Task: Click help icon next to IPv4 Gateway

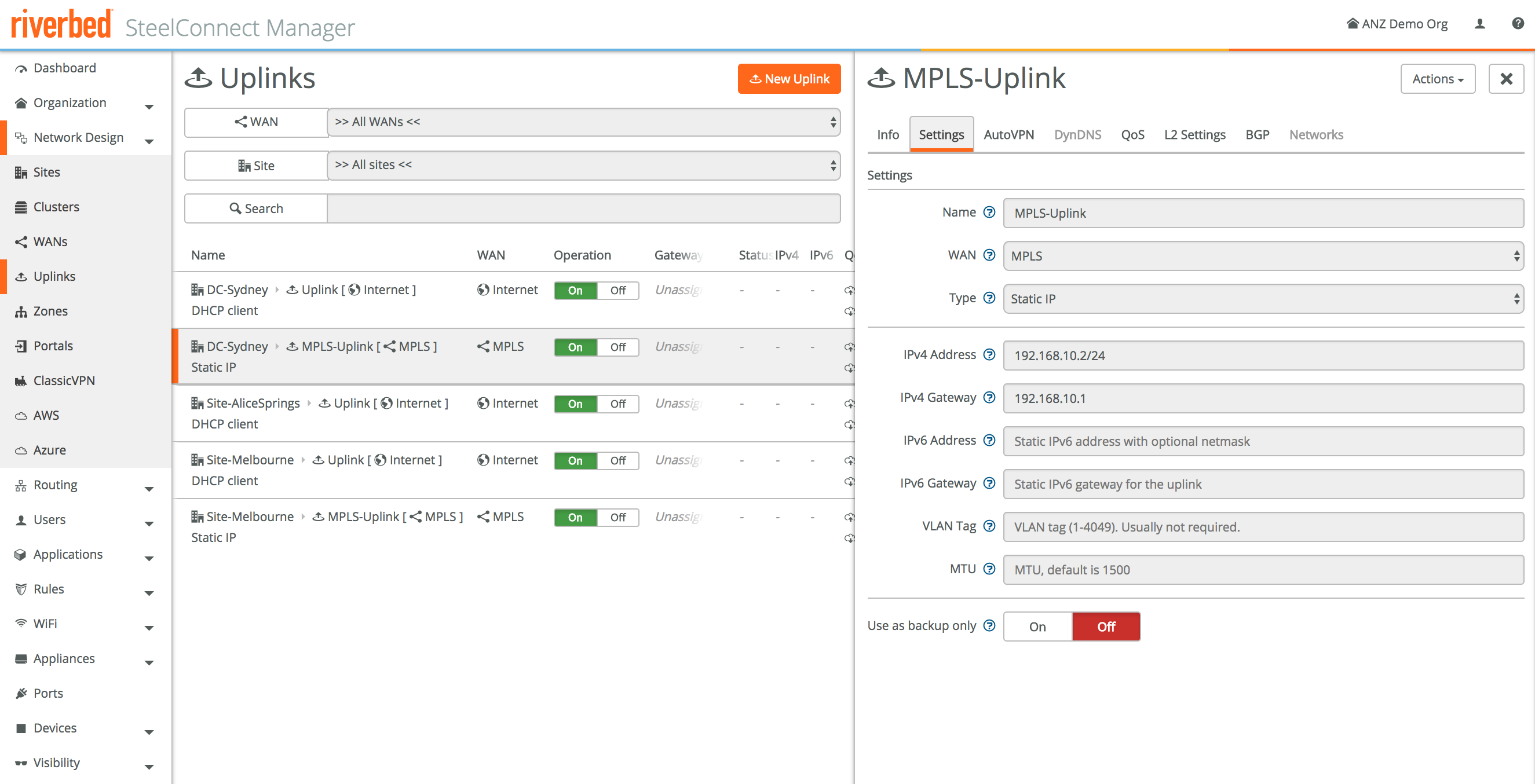Action: tap(989, 397)
